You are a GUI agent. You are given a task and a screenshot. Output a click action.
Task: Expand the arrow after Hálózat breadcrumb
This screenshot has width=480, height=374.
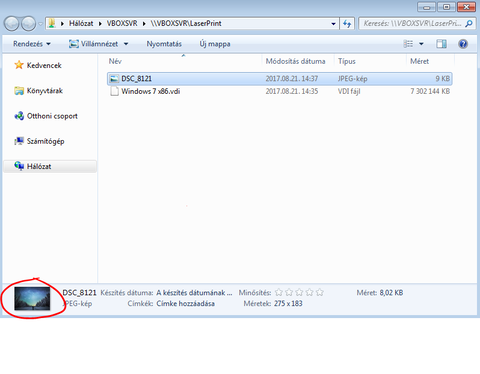100,24
